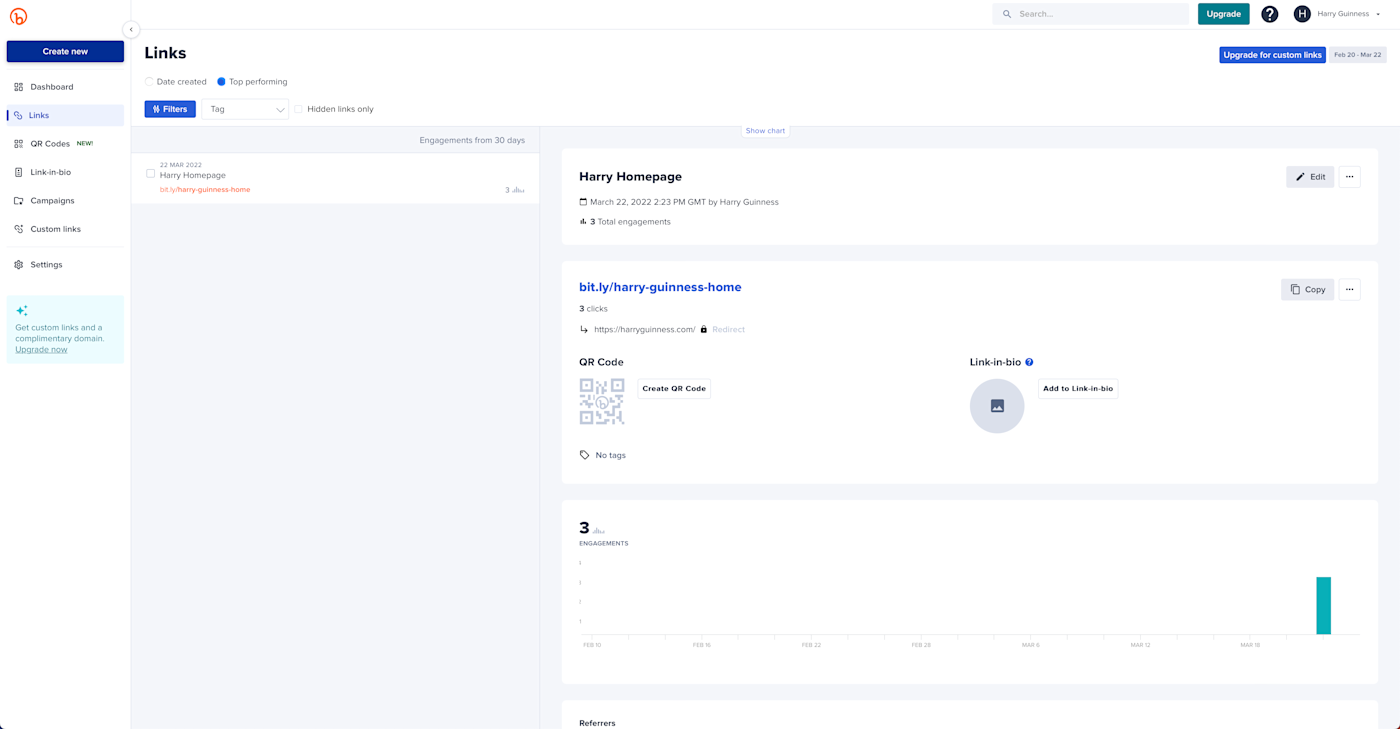Open more options beside Copy
Viewport: 1400px width, 729px height.
1350,290
